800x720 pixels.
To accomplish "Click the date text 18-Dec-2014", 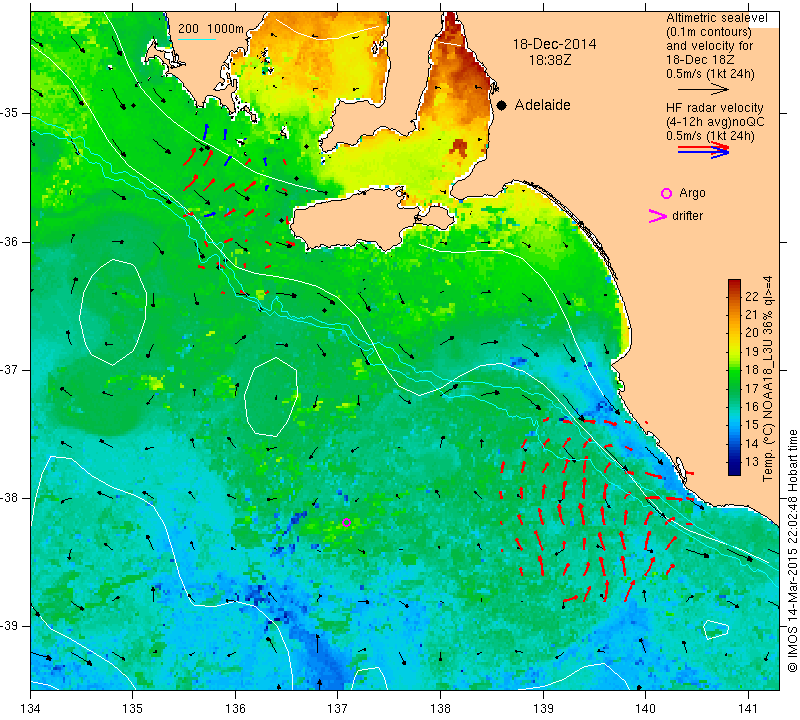I will point(554,44).
